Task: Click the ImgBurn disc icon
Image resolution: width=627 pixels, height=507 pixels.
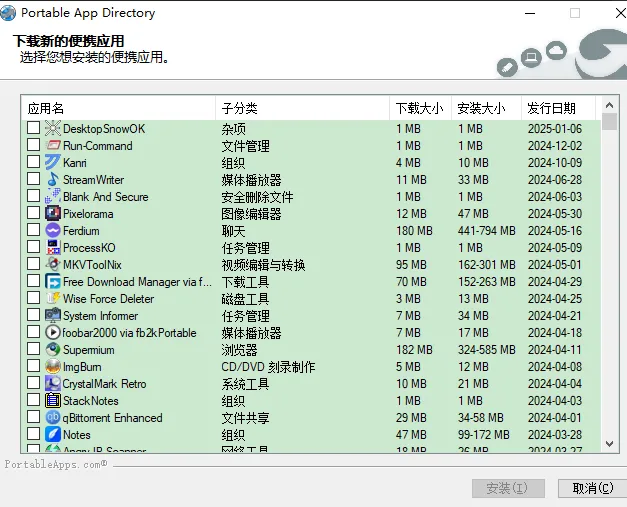Action: (x=53, y=366)
